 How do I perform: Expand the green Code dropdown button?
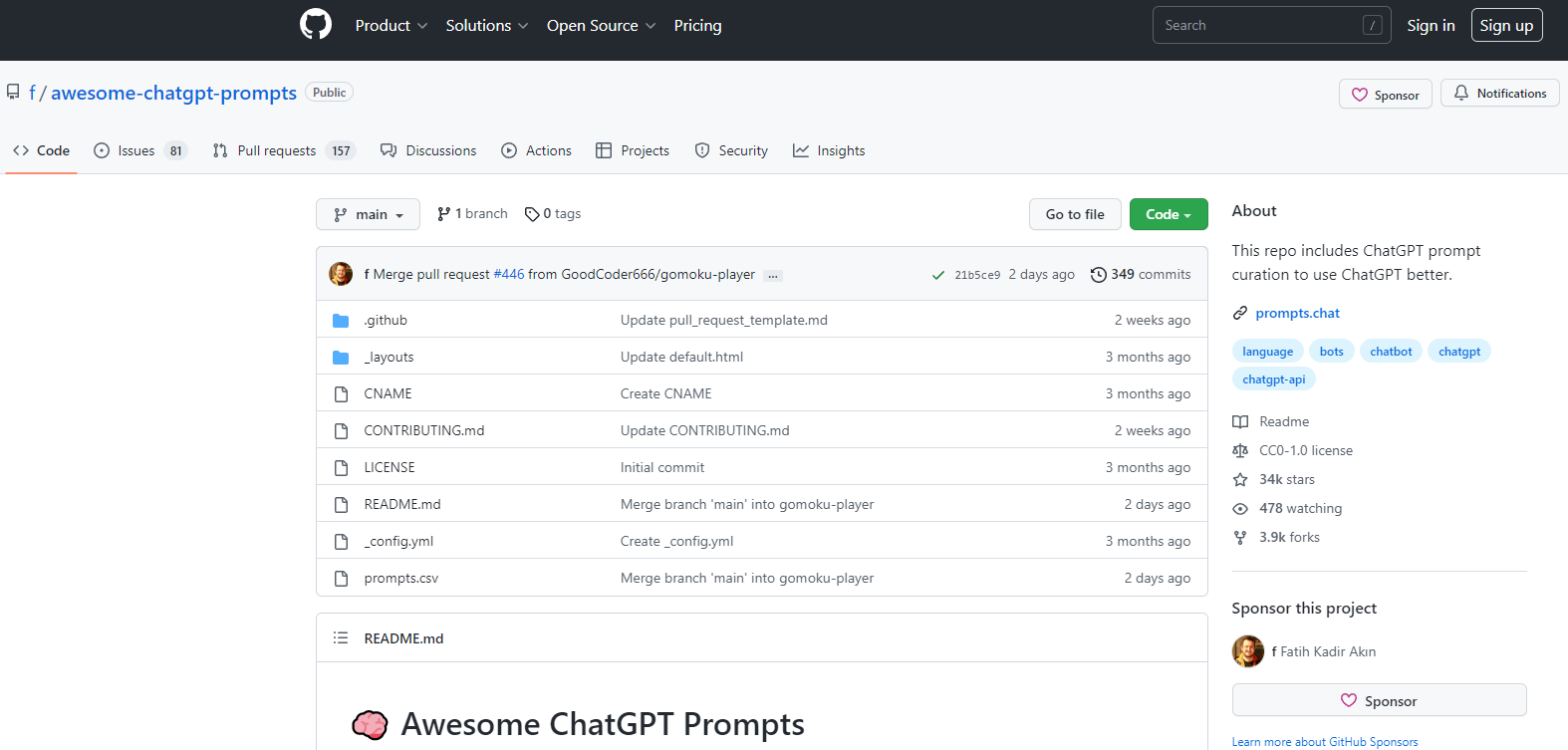[x=1168, y=214]
